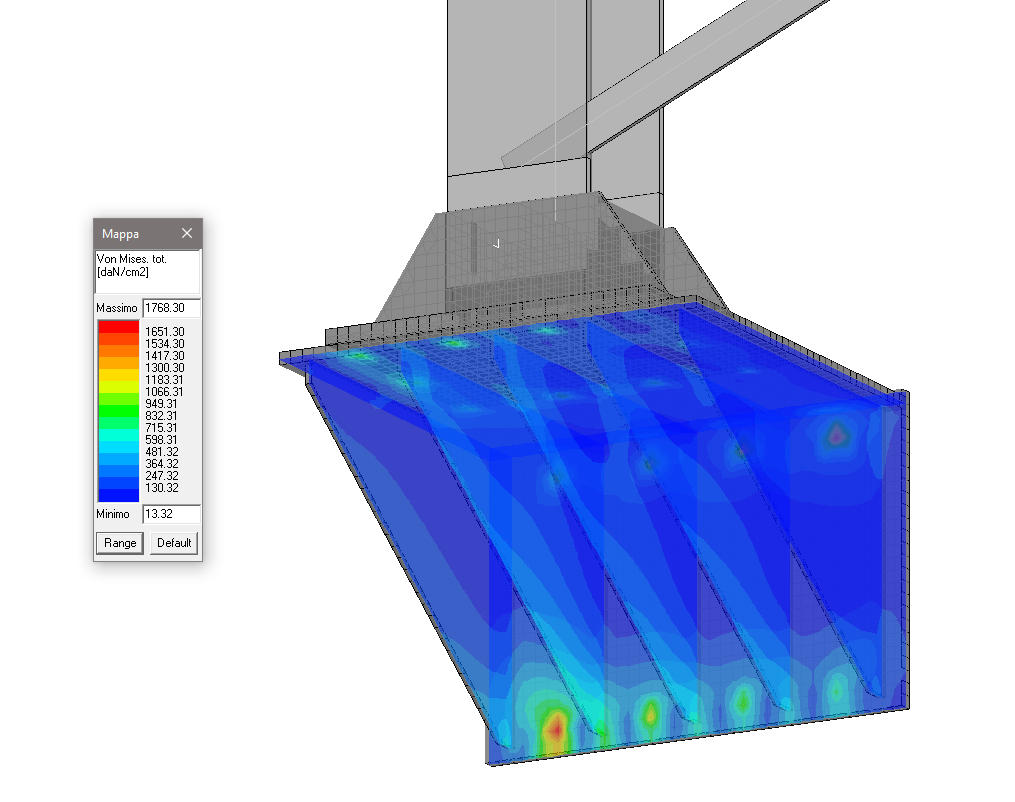
Task: Pick the orange swatch beside 1417.30
Action: coord(118,351)
